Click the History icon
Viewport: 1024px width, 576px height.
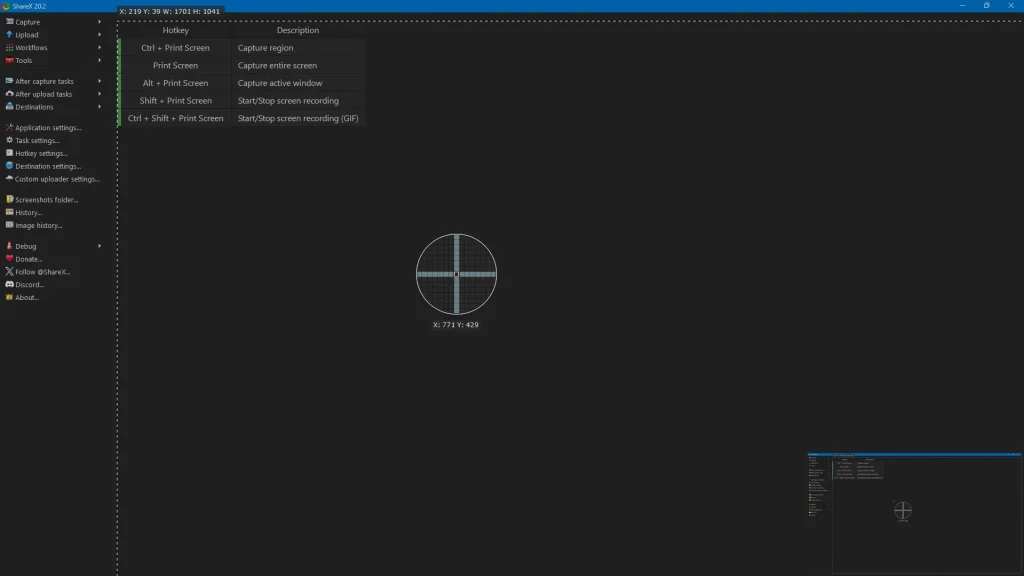click(9, 212)
